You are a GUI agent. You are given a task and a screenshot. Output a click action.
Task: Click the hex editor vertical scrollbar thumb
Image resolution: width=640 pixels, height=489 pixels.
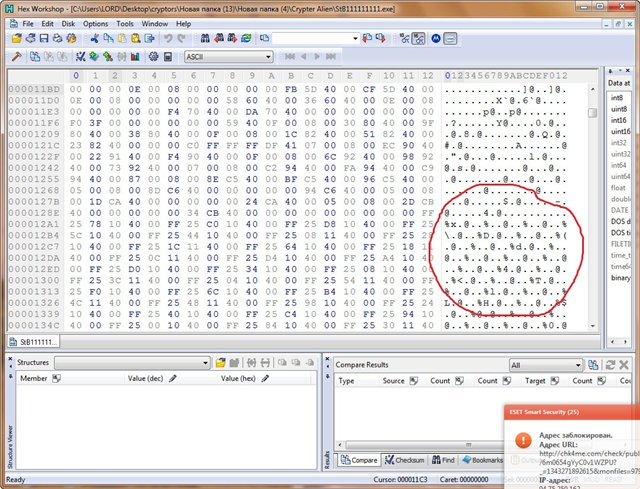coord(593,112)
